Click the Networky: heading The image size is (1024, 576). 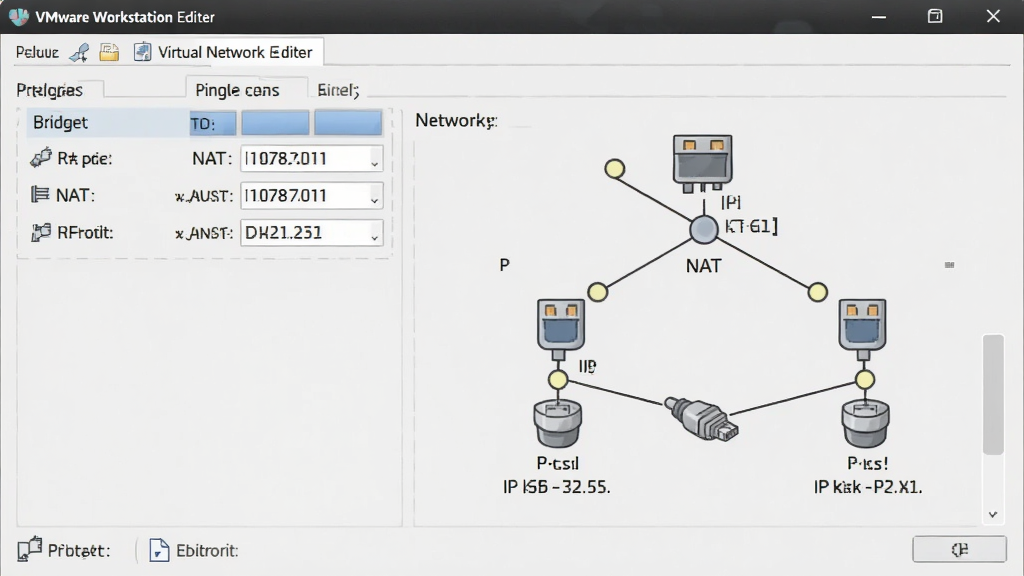(x=456, y=121)
